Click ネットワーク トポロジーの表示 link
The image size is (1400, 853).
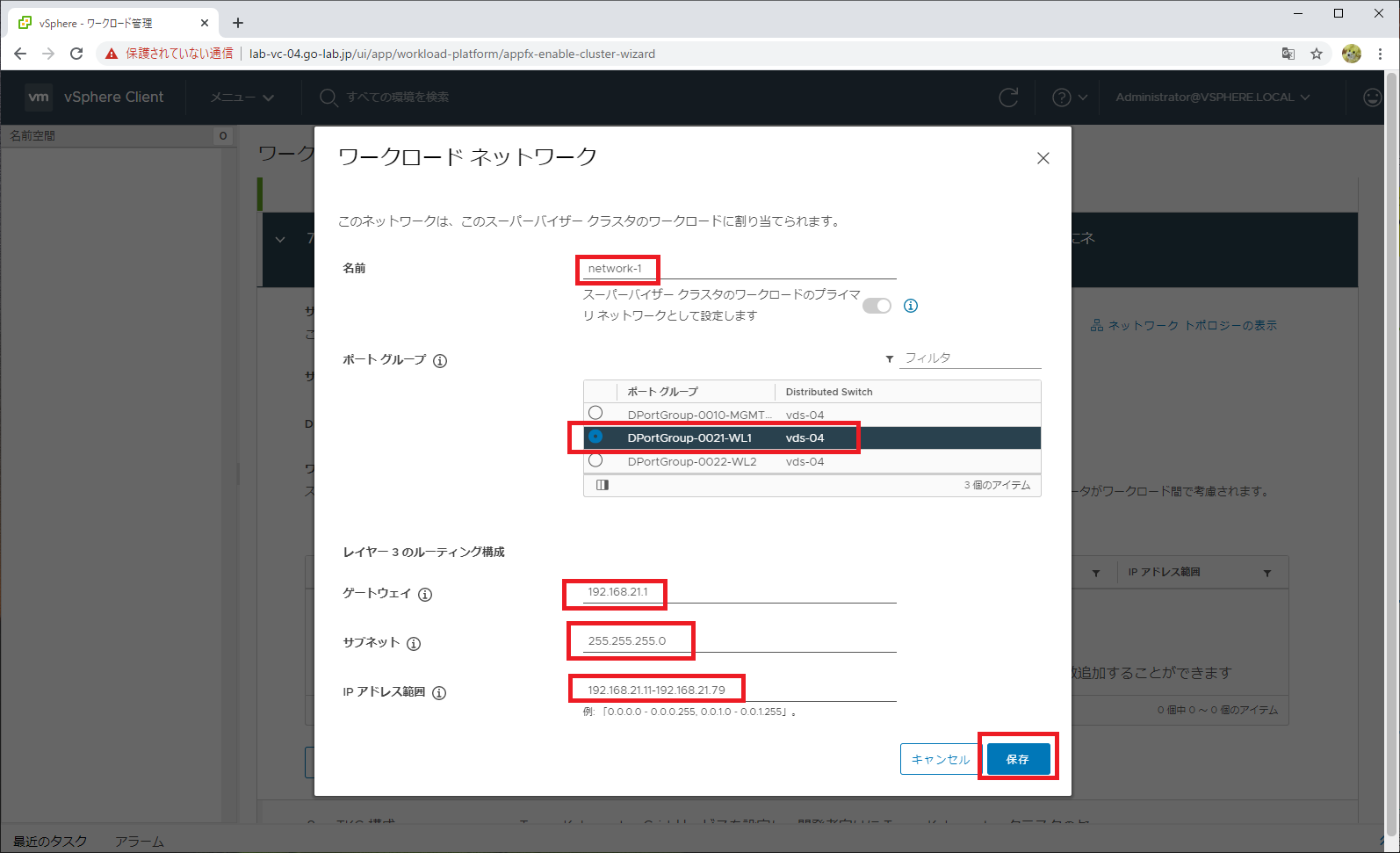pos(1183,325)
